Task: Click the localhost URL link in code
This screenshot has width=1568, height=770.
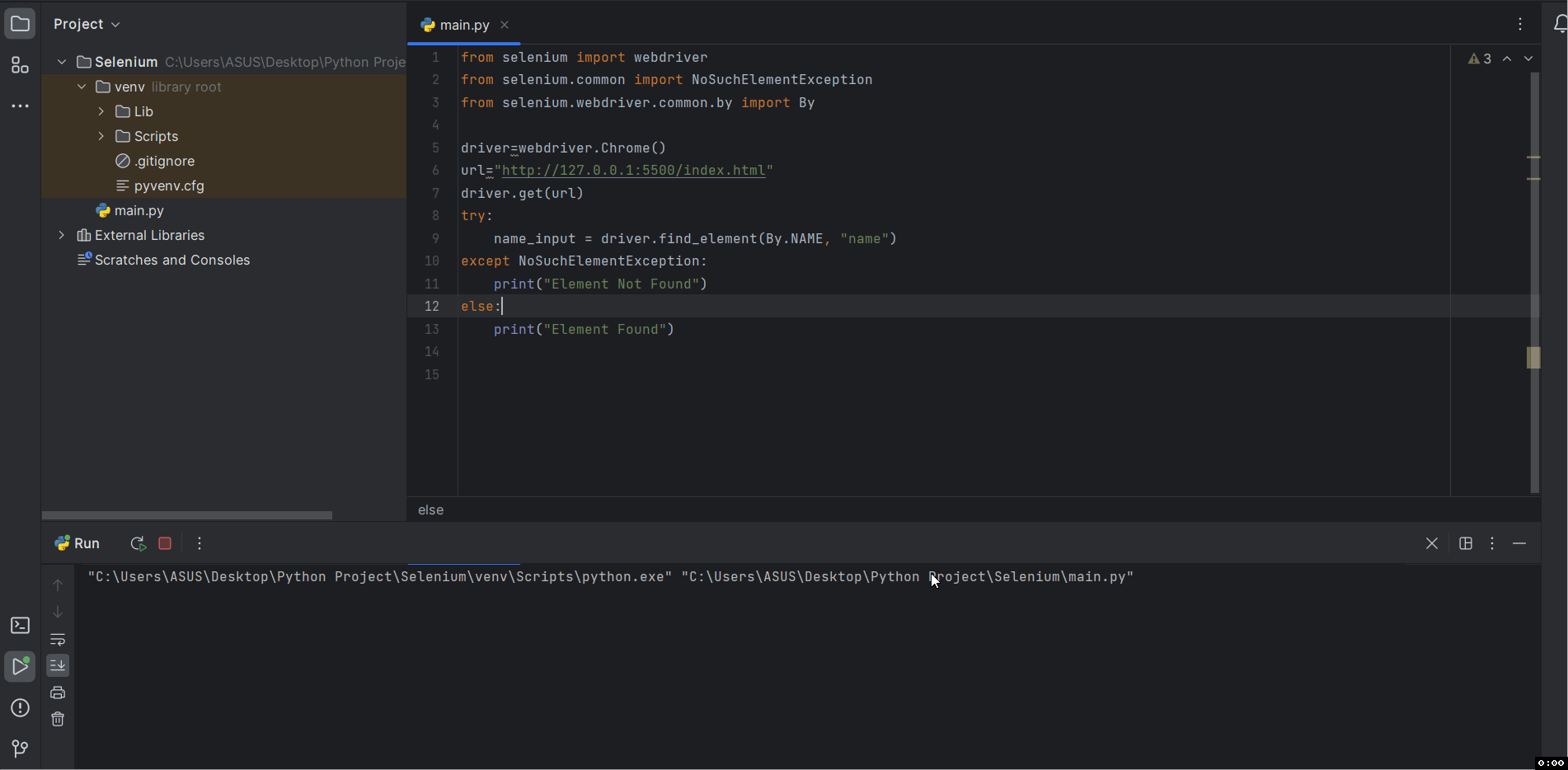Action: coord(633,171)
